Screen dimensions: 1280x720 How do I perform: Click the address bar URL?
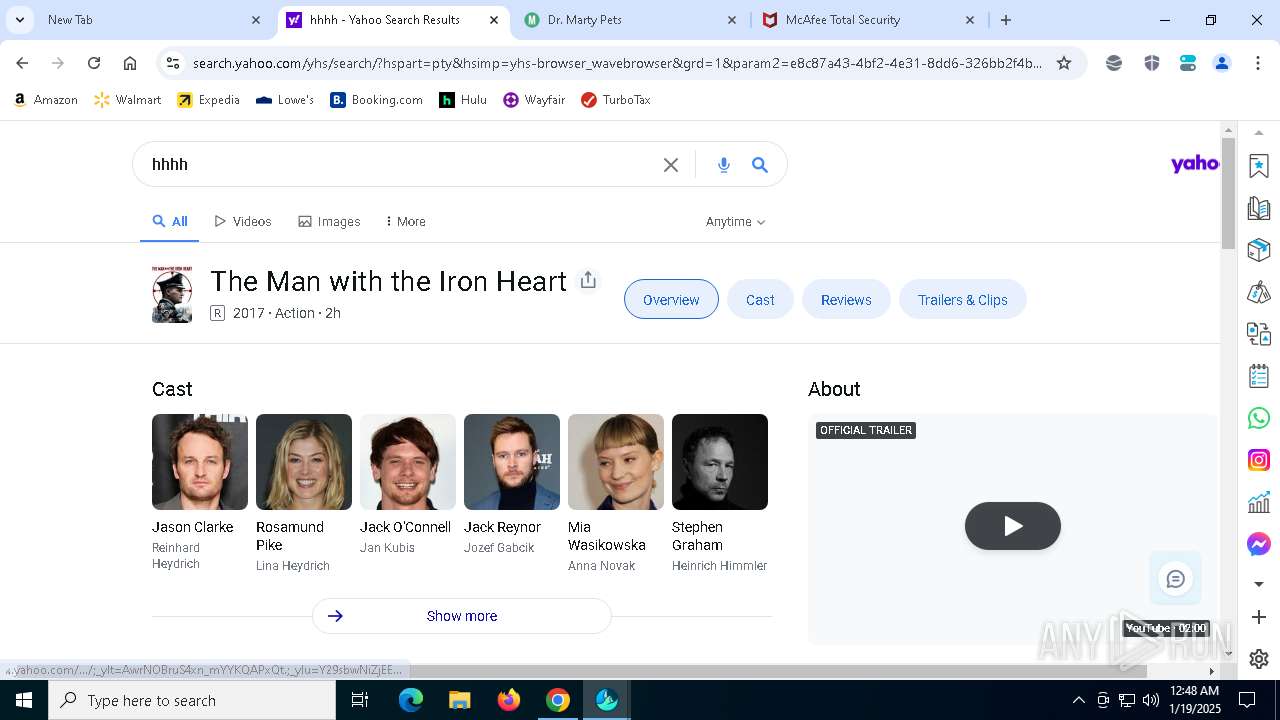point(616,63)
